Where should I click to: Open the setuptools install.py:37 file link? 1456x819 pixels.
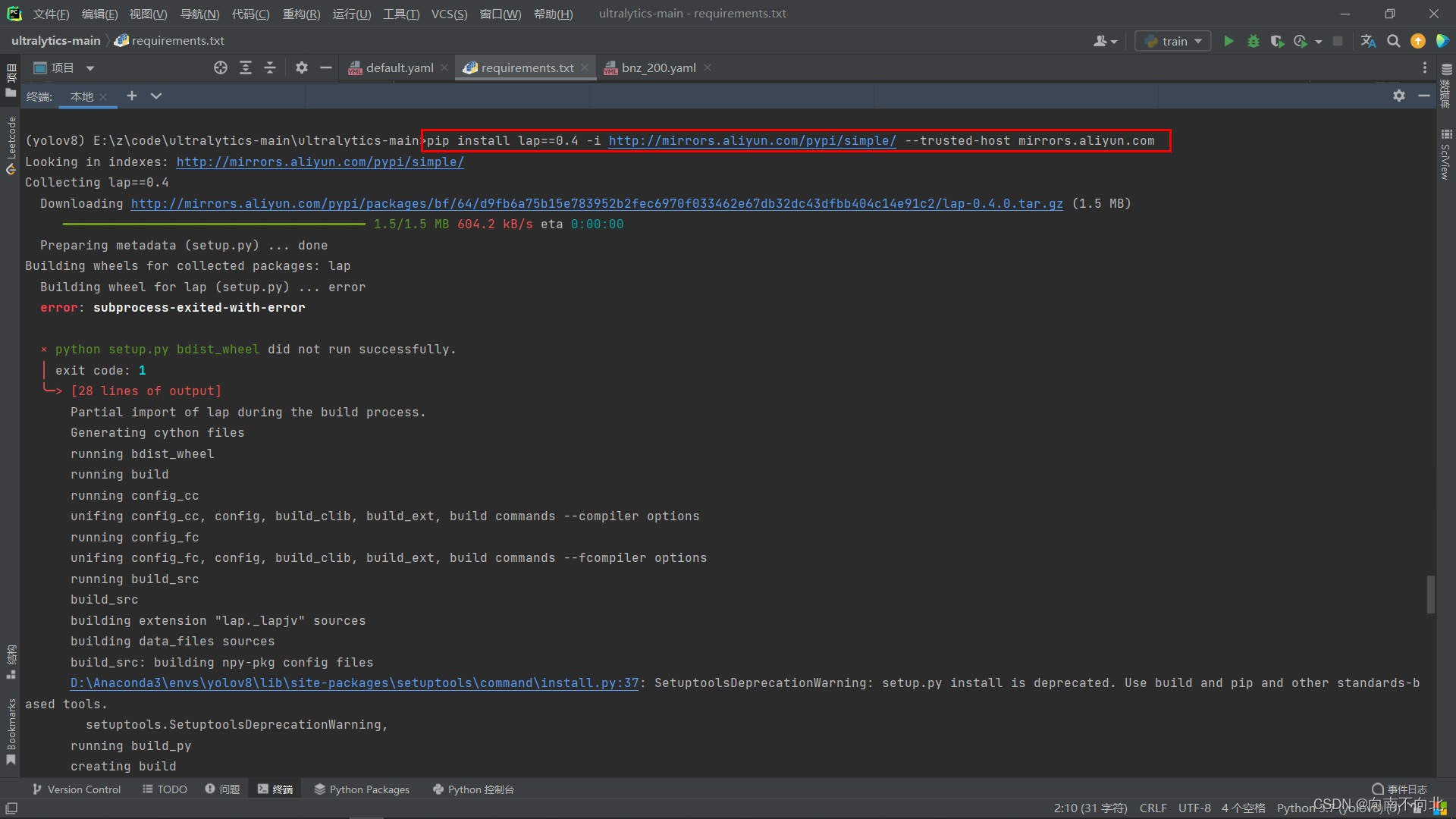point(354,682)
